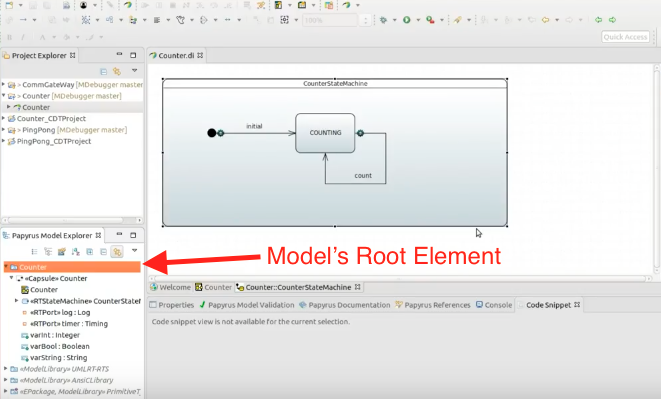Toggle link-with-editor in Papyrus Model Explorer
The height and width of the screenshot is (399, 661).
[x=117, y=252]
